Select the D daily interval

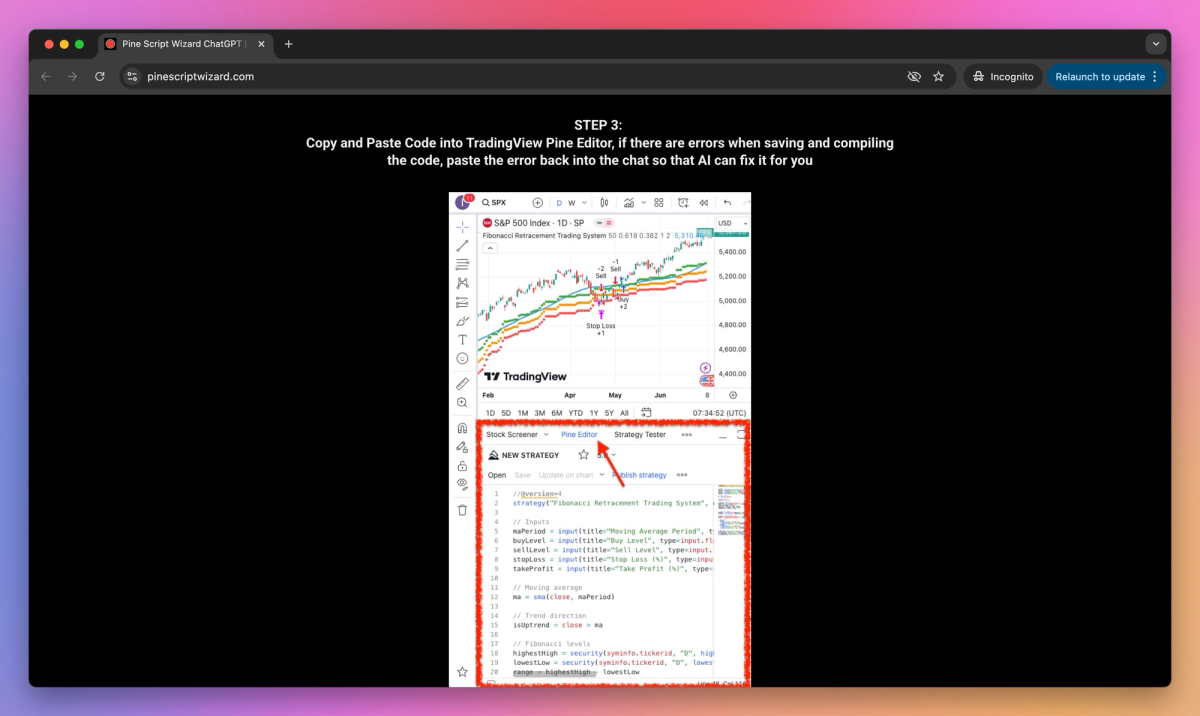pyautogui.click(x=559, y=202)
